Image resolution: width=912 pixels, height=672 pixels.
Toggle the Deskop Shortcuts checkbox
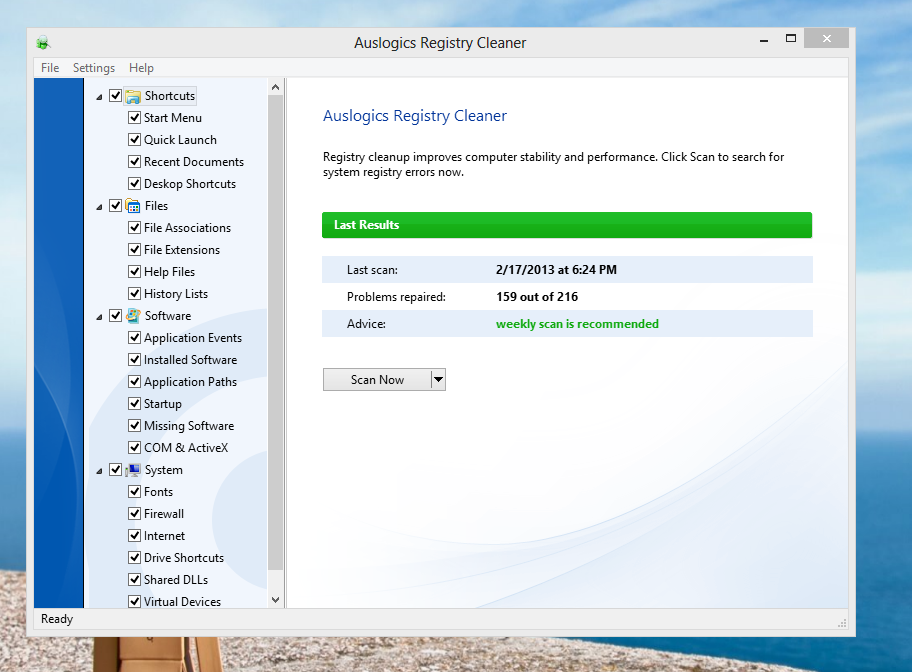(x=134, y=184)
